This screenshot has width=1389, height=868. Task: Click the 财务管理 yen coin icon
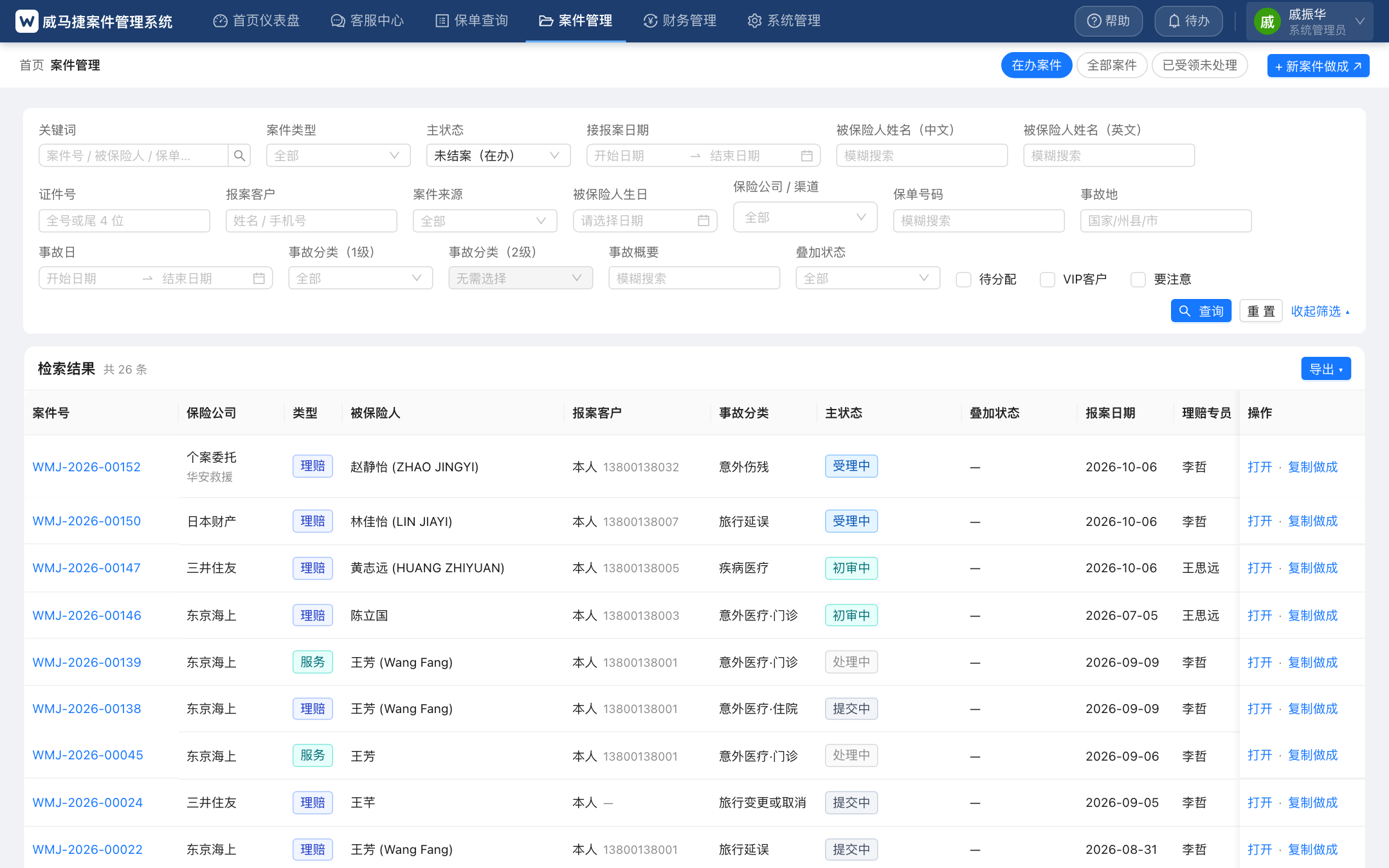pos(650,21)
